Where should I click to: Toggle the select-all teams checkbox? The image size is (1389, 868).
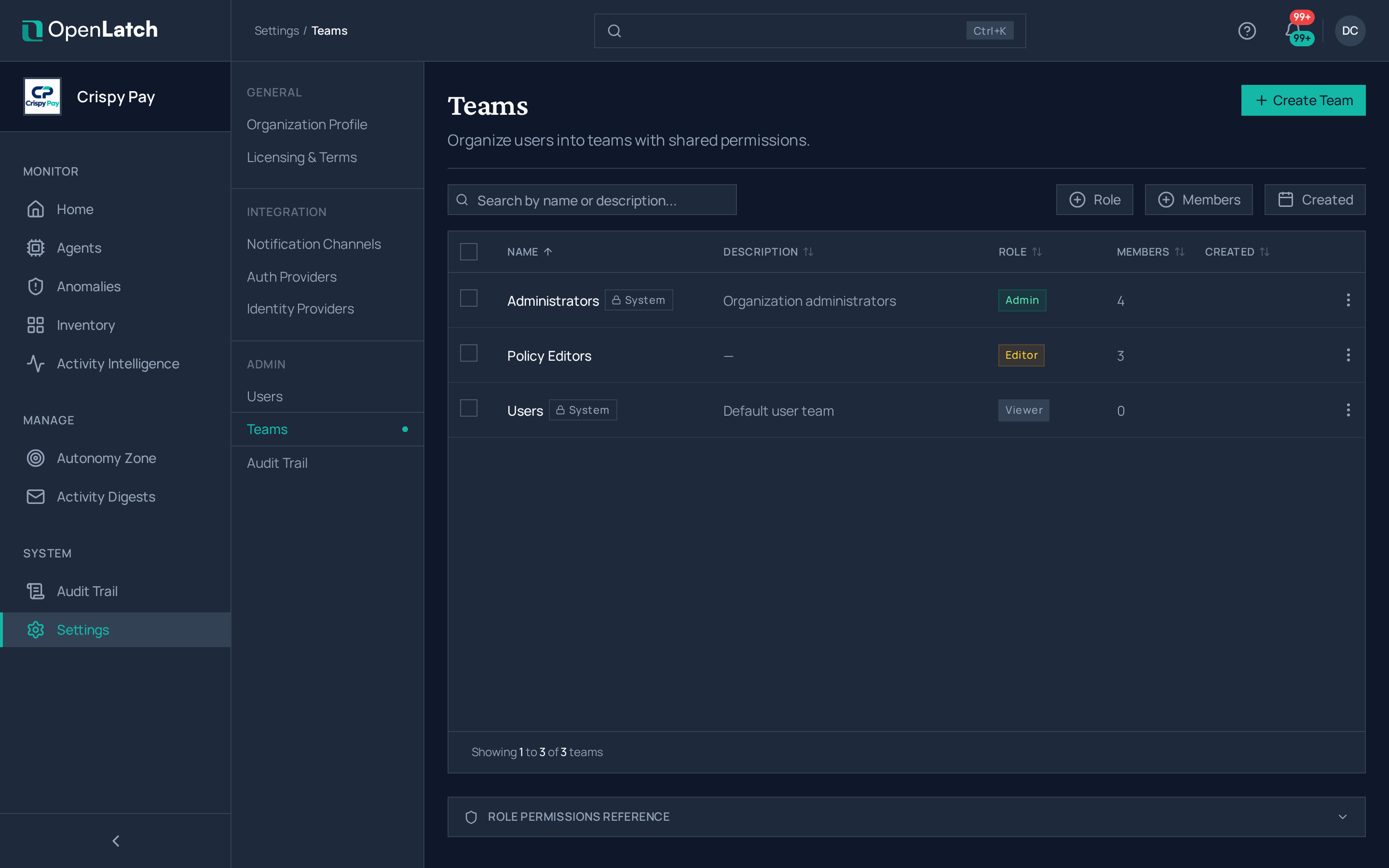pos(468,251)
